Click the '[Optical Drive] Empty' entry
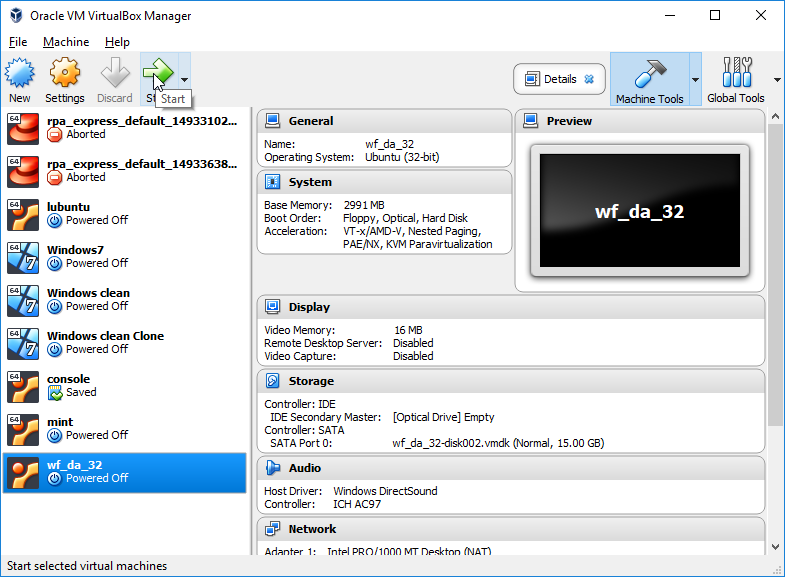 [x=444, y=417]
